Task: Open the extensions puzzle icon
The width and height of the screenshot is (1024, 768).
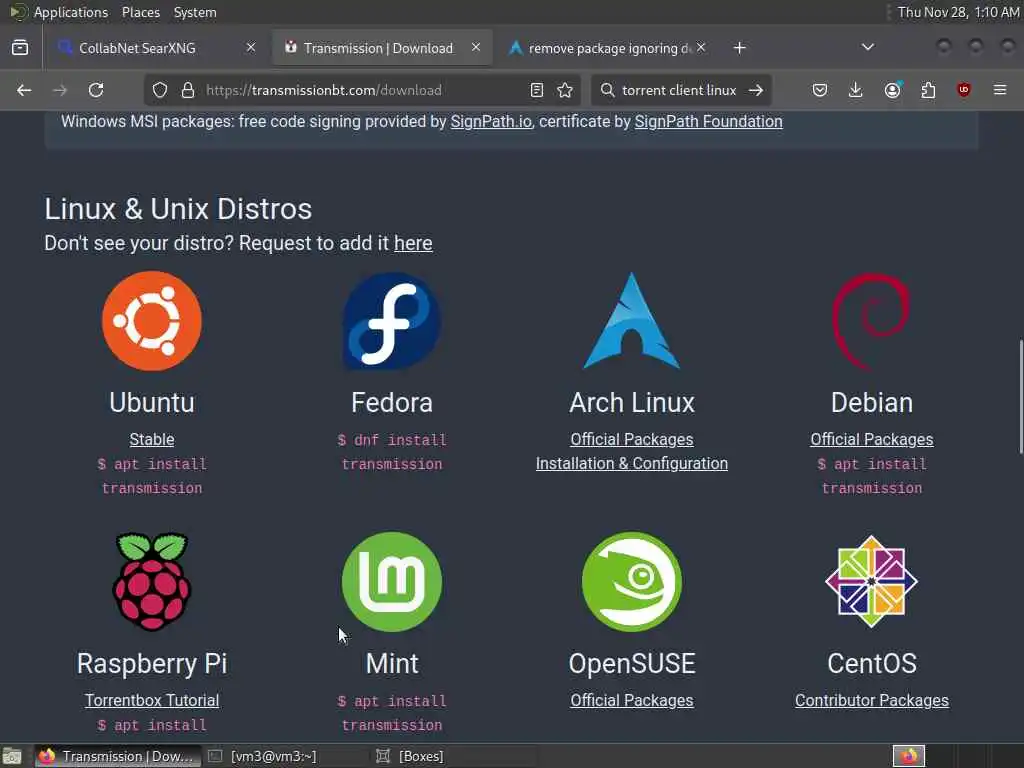Action: [928, 90]
